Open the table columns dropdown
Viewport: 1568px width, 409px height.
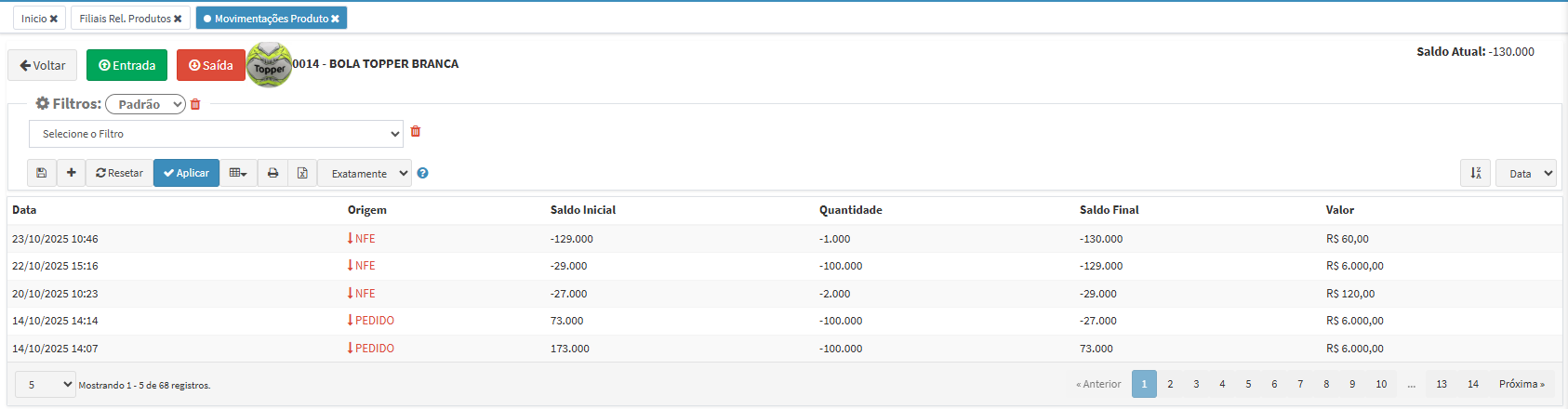click(238, 173)
